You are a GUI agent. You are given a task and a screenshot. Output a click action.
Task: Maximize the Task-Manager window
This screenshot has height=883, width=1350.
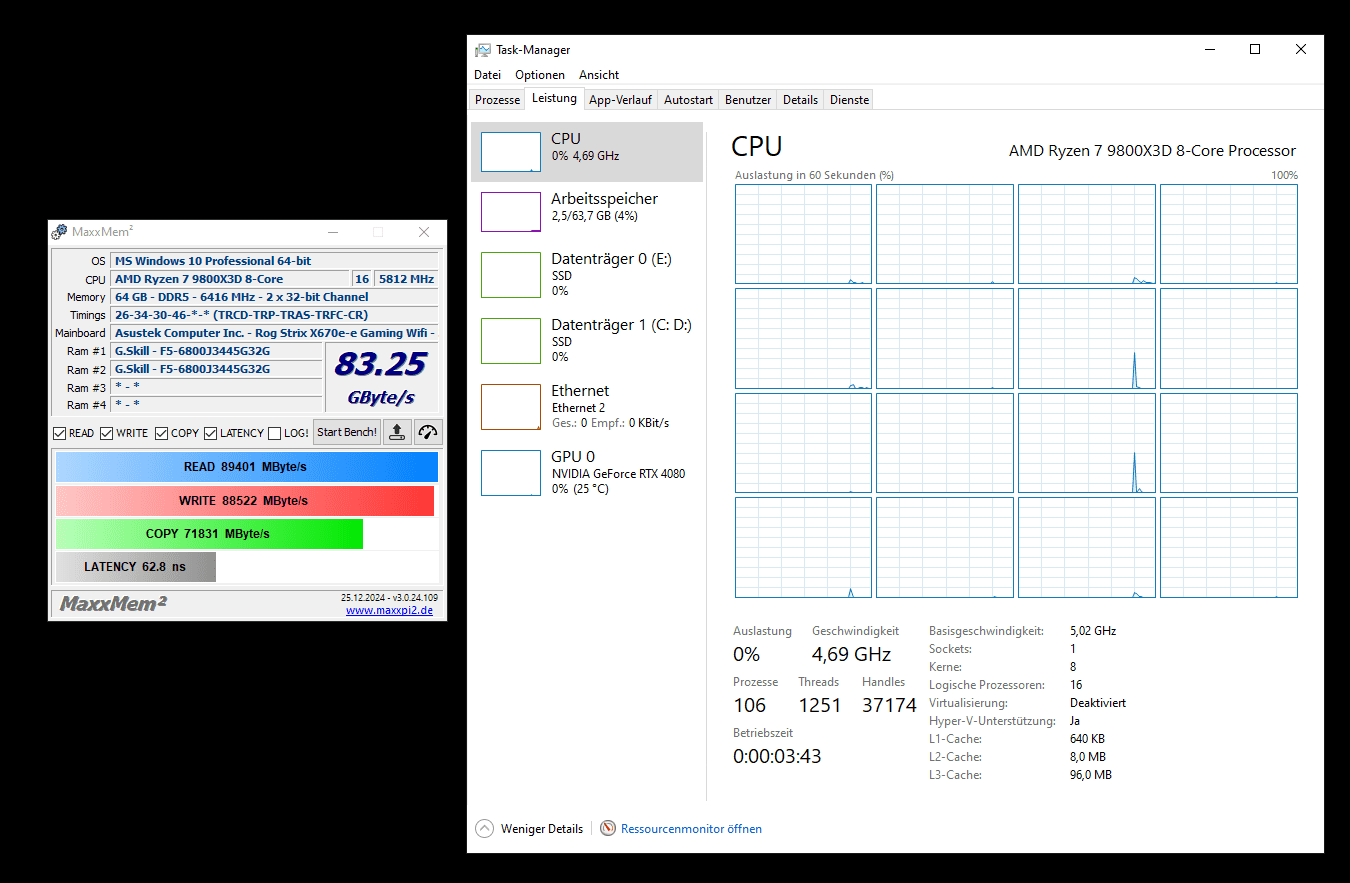pyautogui.click(x=1255, y=49)
